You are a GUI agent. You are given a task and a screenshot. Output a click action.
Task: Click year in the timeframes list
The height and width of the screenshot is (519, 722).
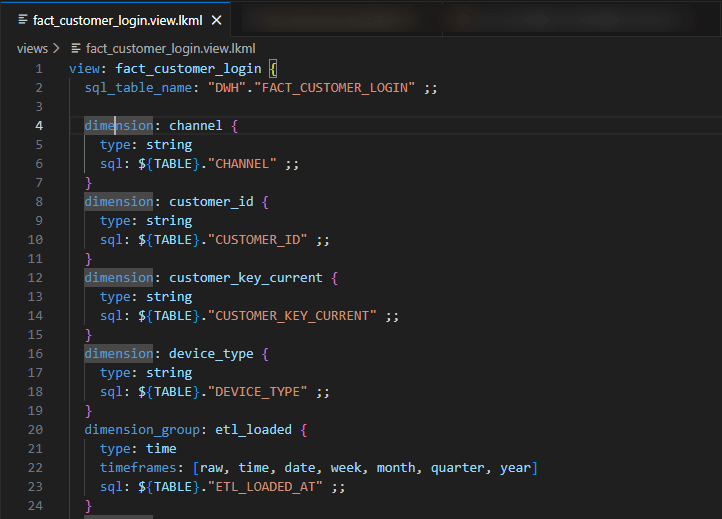coord(515,468)
